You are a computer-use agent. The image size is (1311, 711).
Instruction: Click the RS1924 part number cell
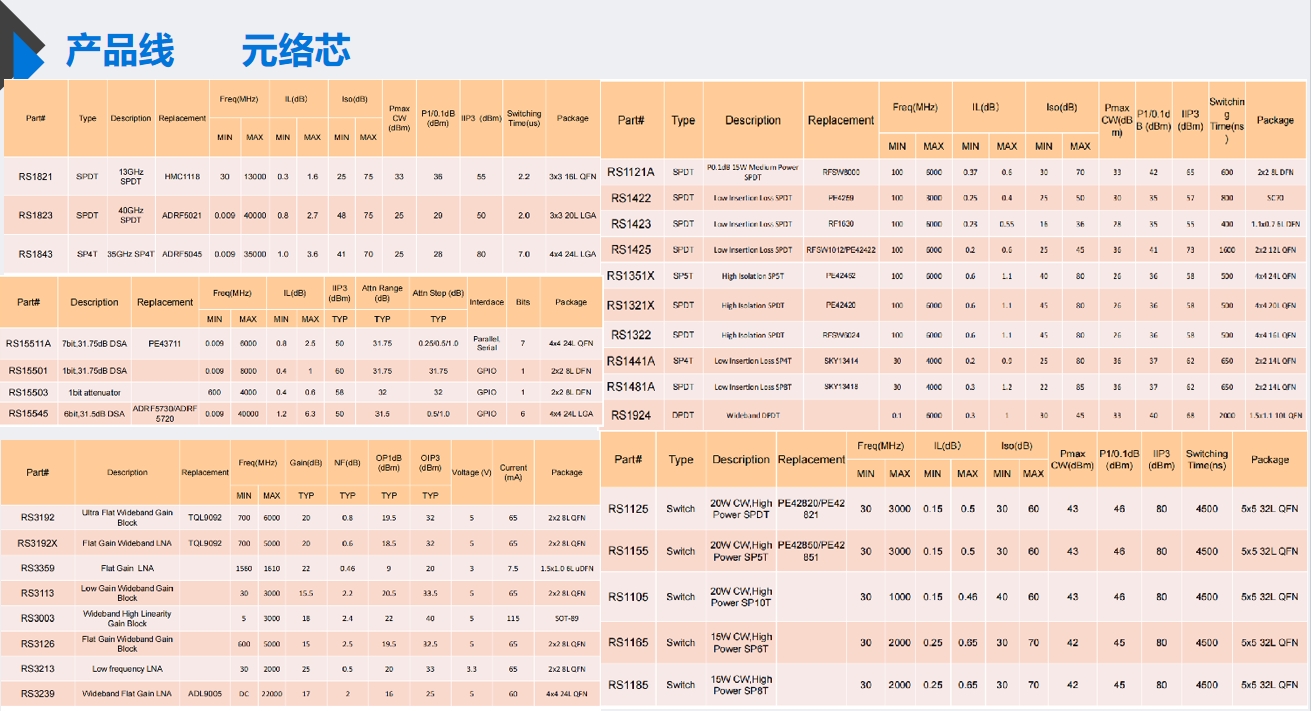click(x=631, y=415)
